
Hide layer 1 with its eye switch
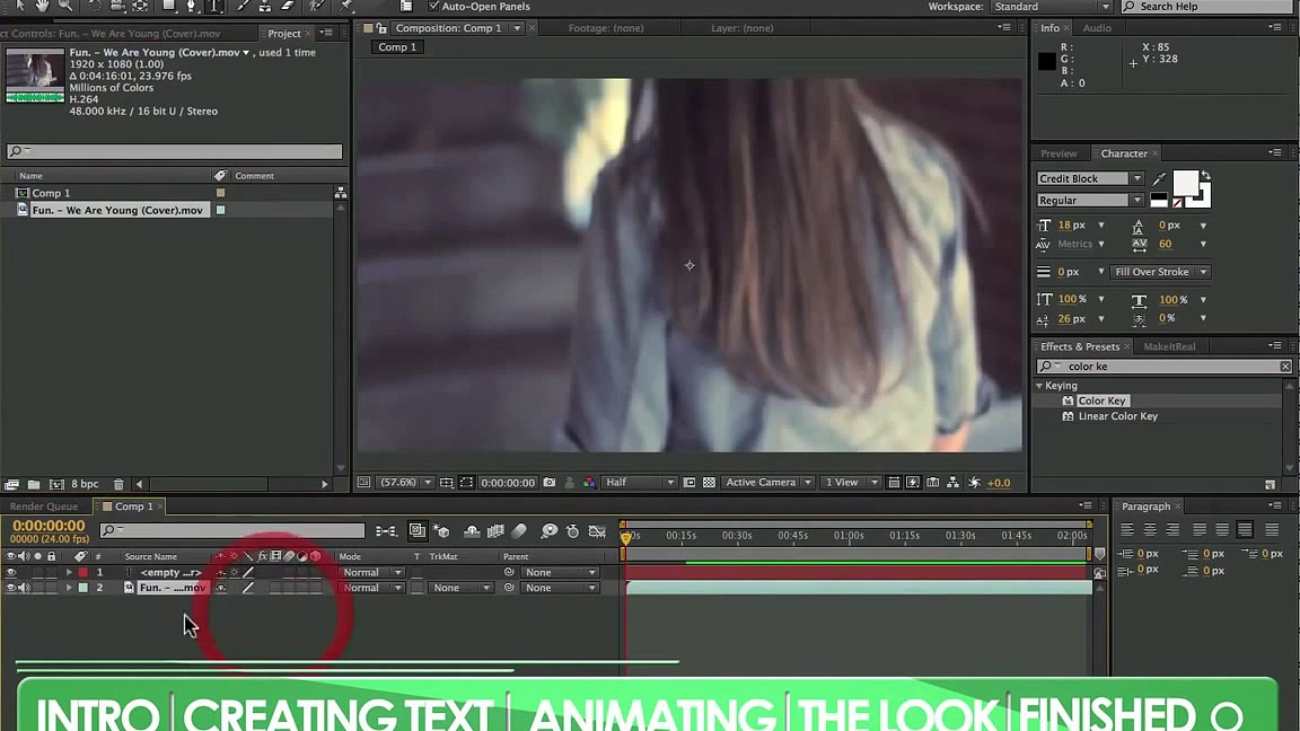point(11,573)
